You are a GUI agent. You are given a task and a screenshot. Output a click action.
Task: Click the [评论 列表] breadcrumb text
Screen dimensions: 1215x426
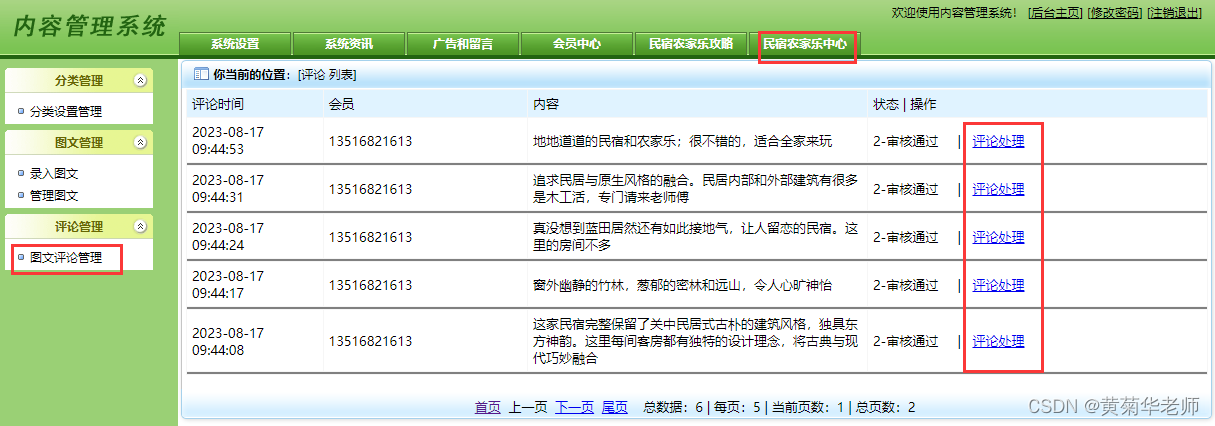coord(327,75)
